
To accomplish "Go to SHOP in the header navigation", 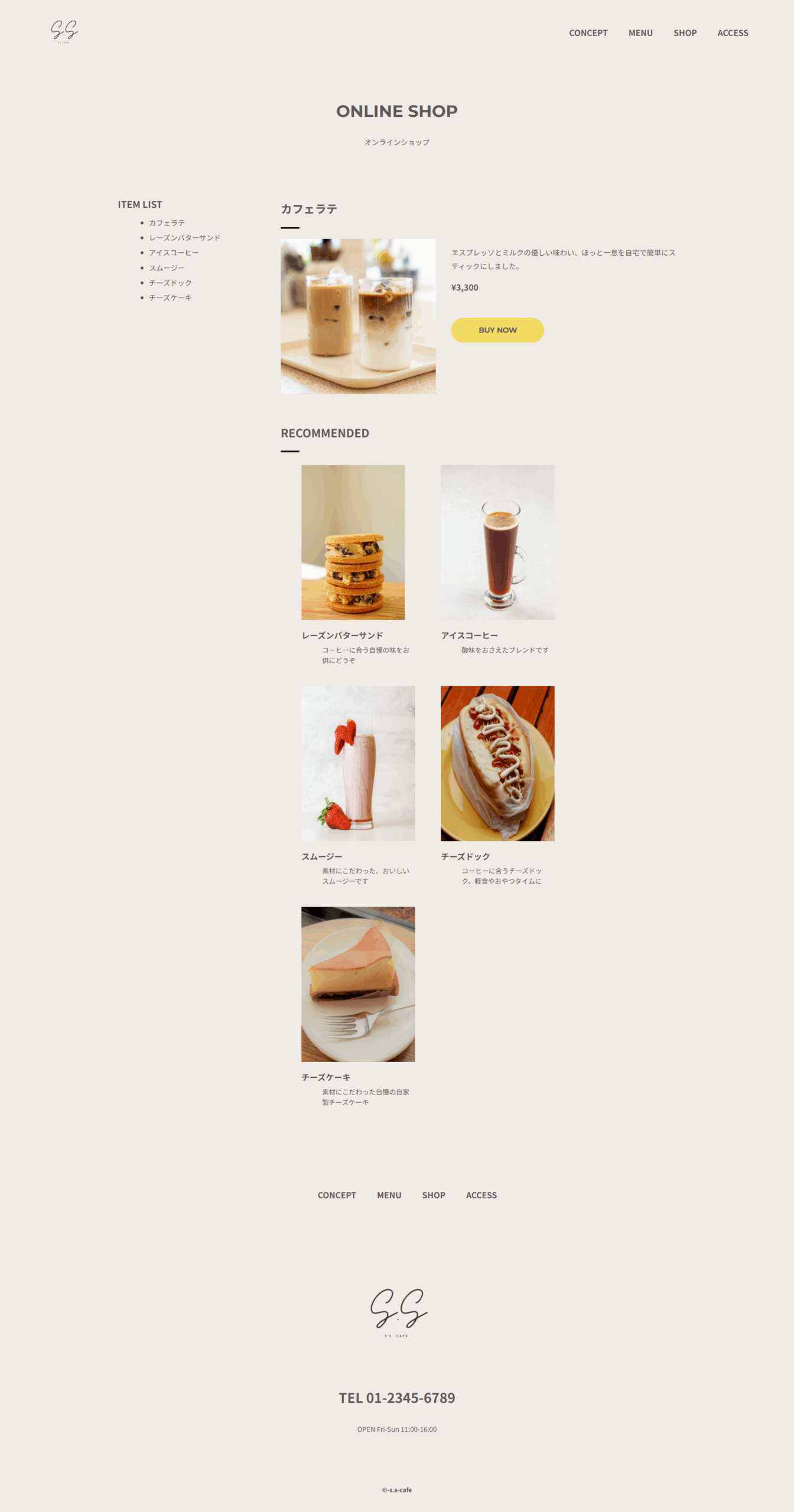I will click(x=685, y=33).
